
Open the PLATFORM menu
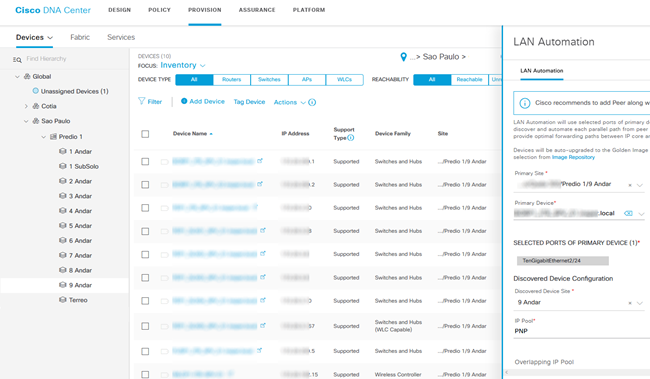[x=309, y=10]
